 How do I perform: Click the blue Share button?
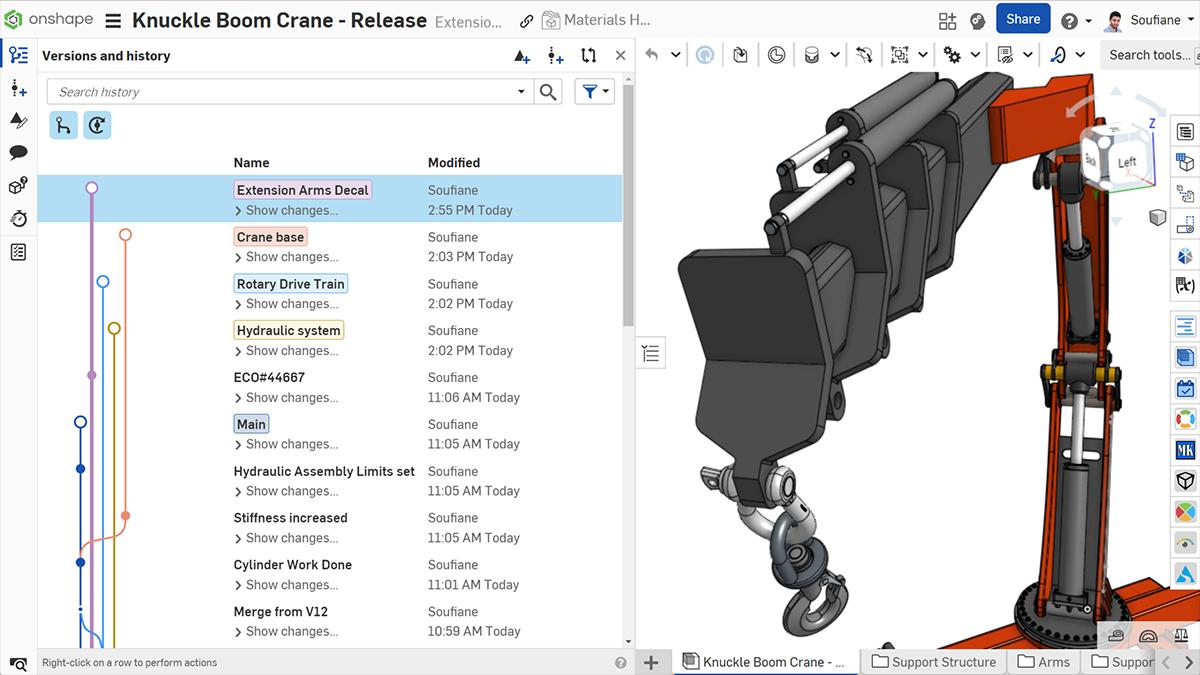point(1022,20)
